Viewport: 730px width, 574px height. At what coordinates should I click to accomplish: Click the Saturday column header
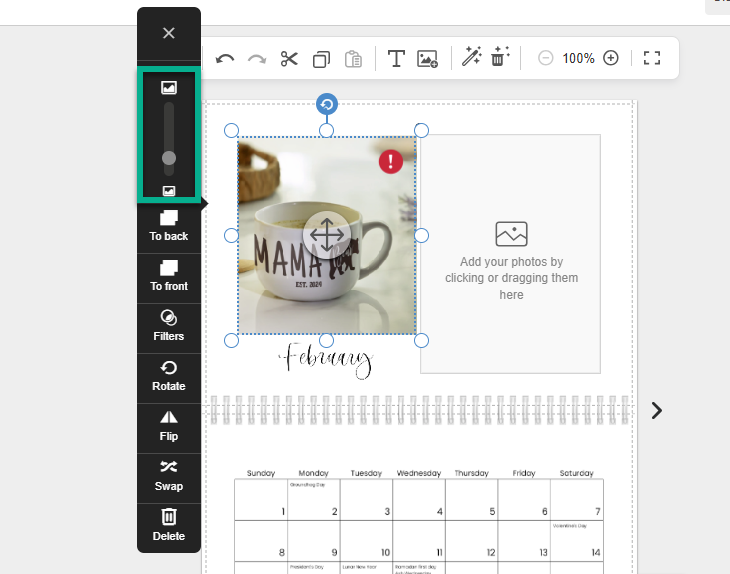pos(576,473)
